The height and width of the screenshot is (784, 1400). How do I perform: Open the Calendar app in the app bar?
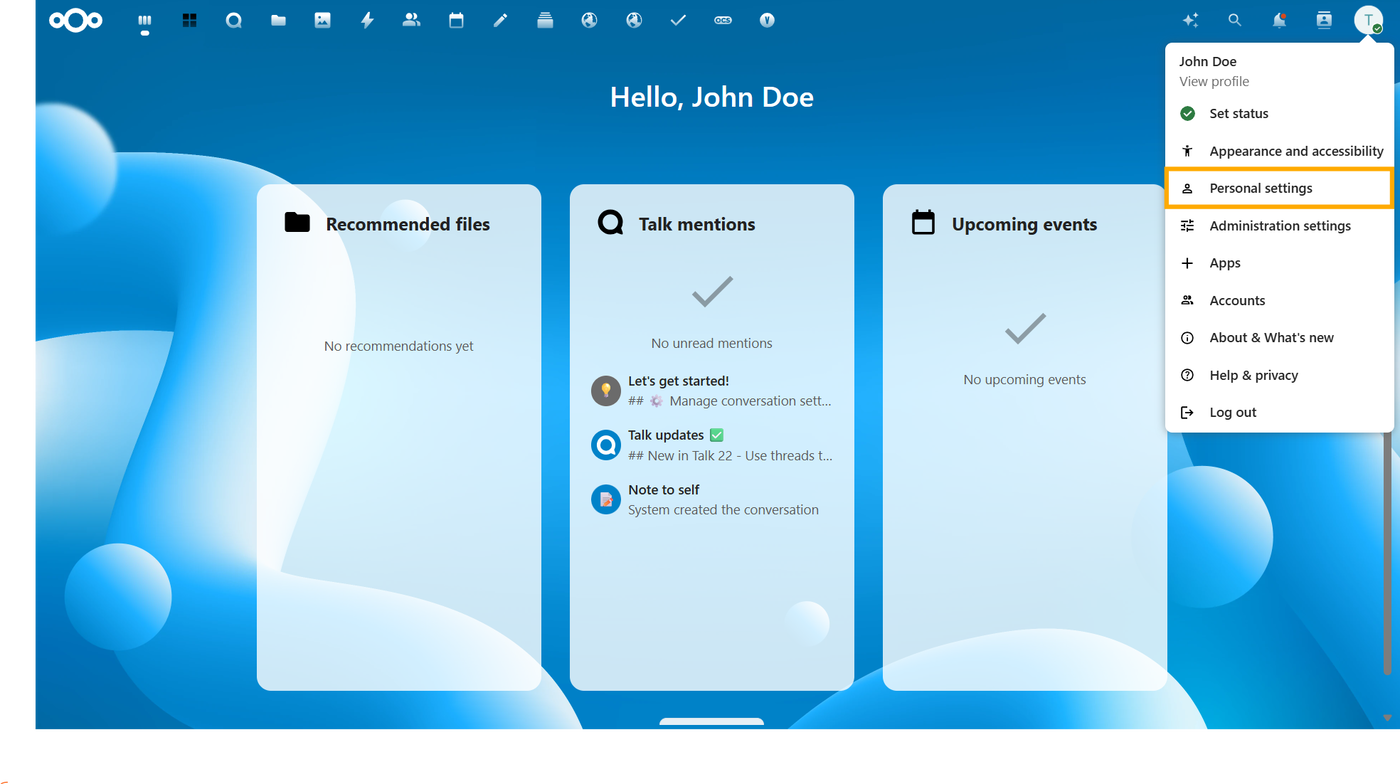pyautogui.click(x=456, y=20)
